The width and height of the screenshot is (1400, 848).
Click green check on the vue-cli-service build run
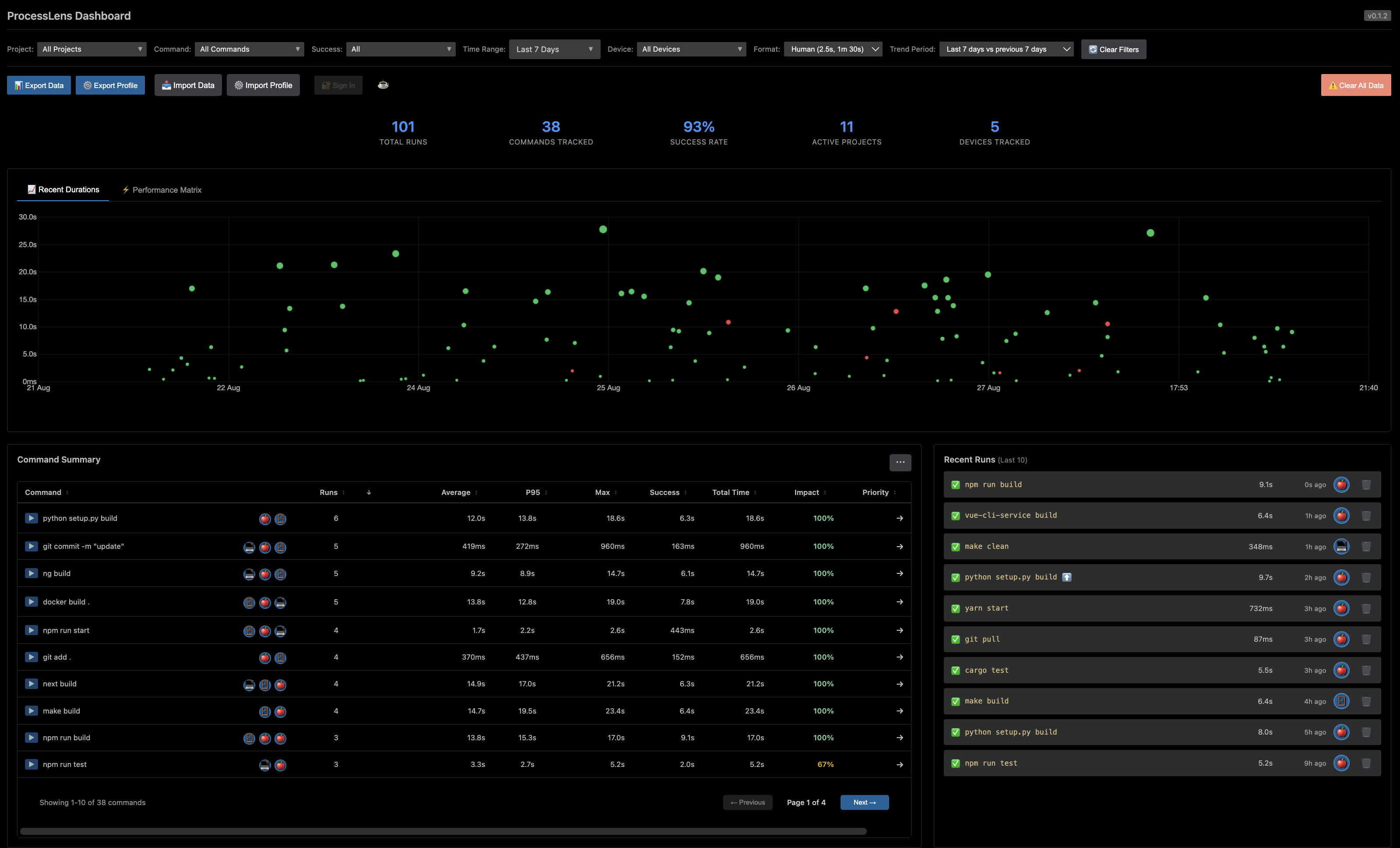coord(955,516)
